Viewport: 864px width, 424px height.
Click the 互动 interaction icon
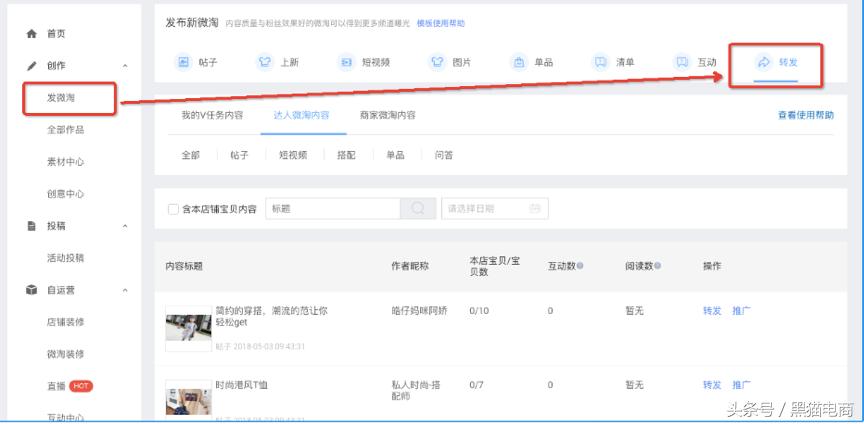(x=682, y=62)
